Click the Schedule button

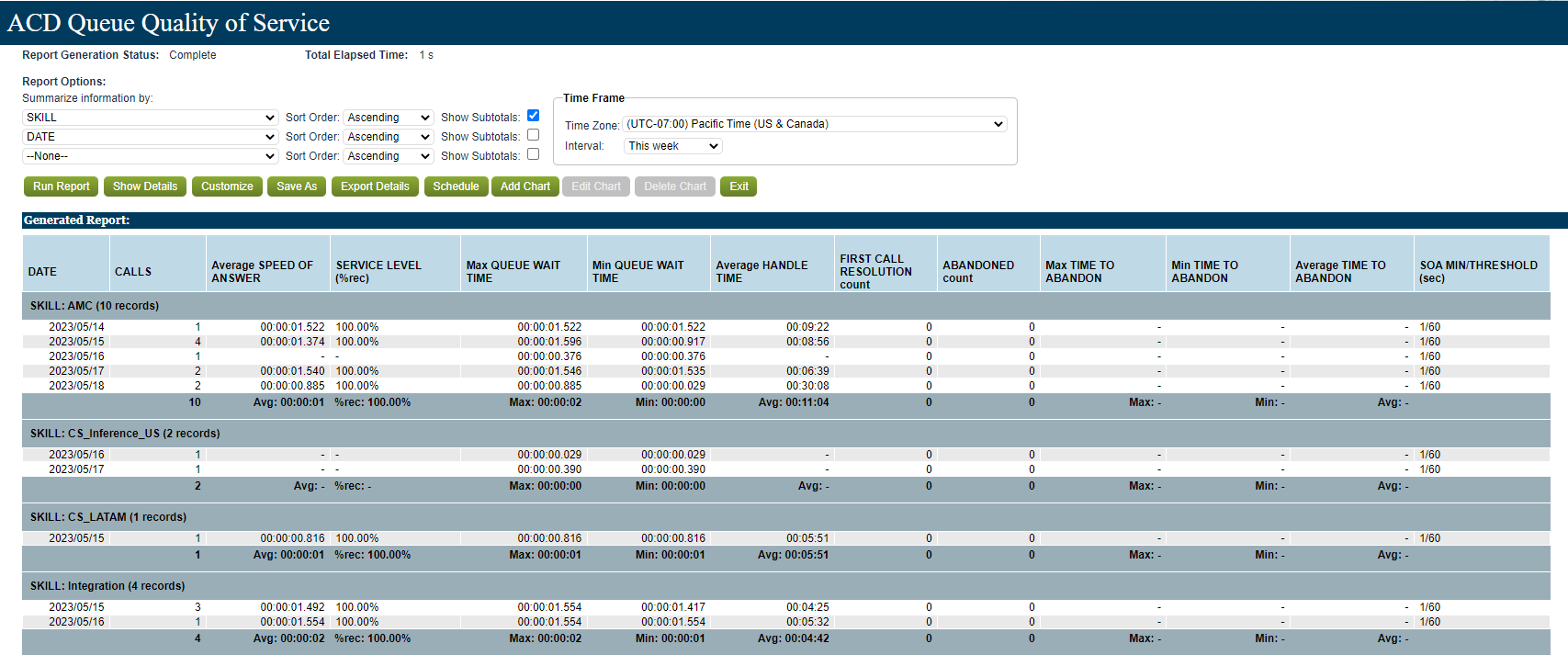[x=456, y=186]
